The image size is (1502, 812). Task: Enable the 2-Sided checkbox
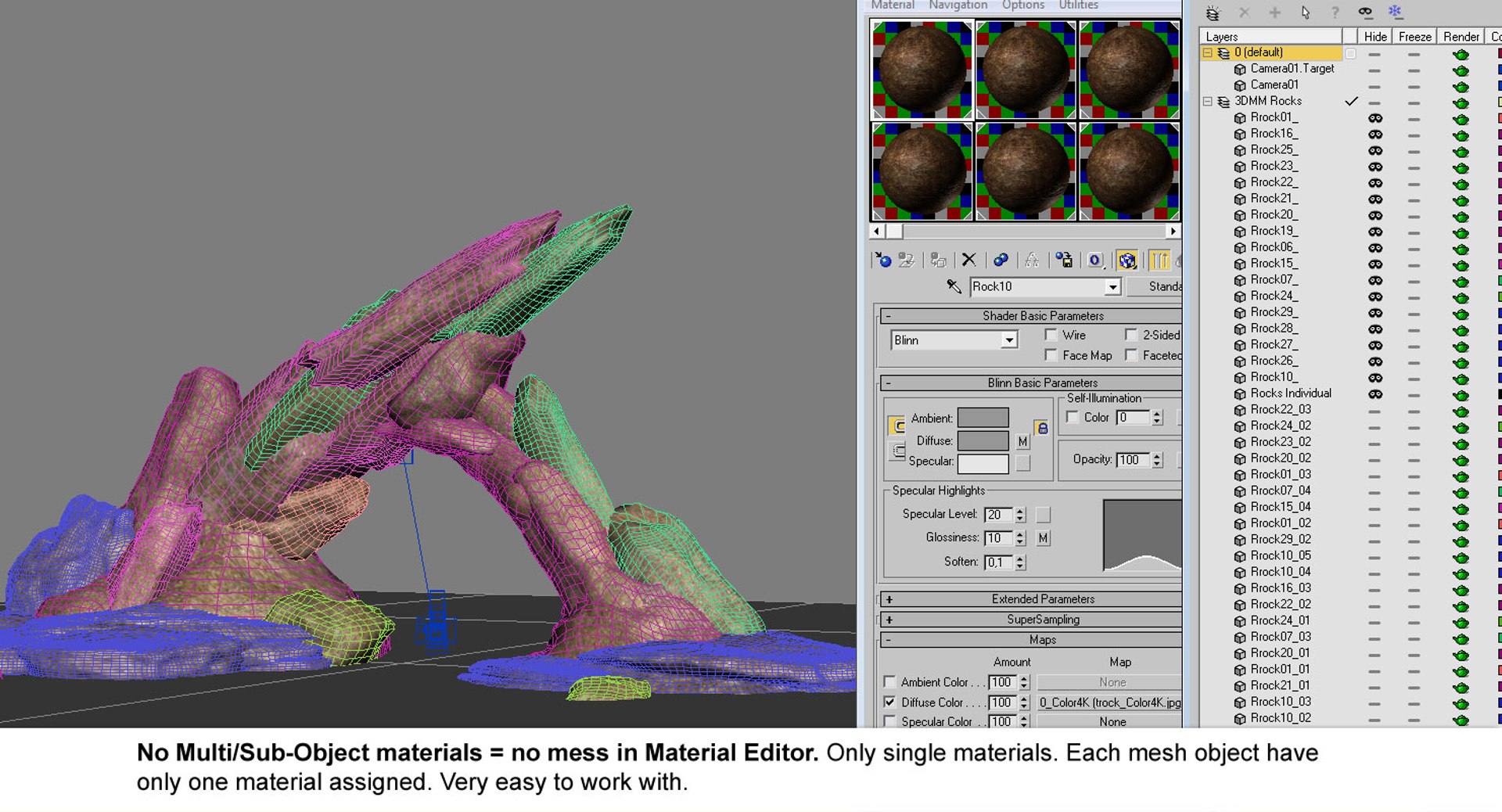click(x=1131, y=336)
